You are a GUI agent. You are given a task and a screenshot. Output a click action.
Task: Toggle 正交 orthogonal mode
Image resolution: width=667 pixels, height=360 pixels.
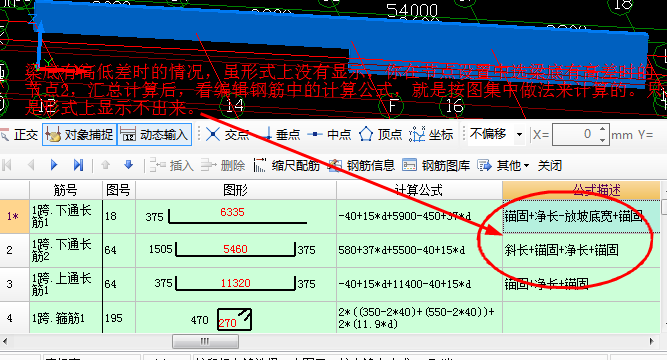tap(20, 135)
